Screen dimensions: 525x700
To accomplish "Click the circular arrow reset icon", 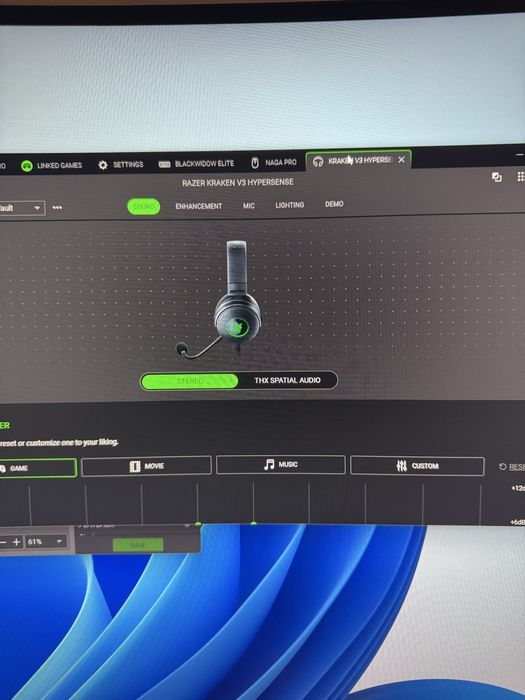I will pyautogui.click(x=503, y=467).
